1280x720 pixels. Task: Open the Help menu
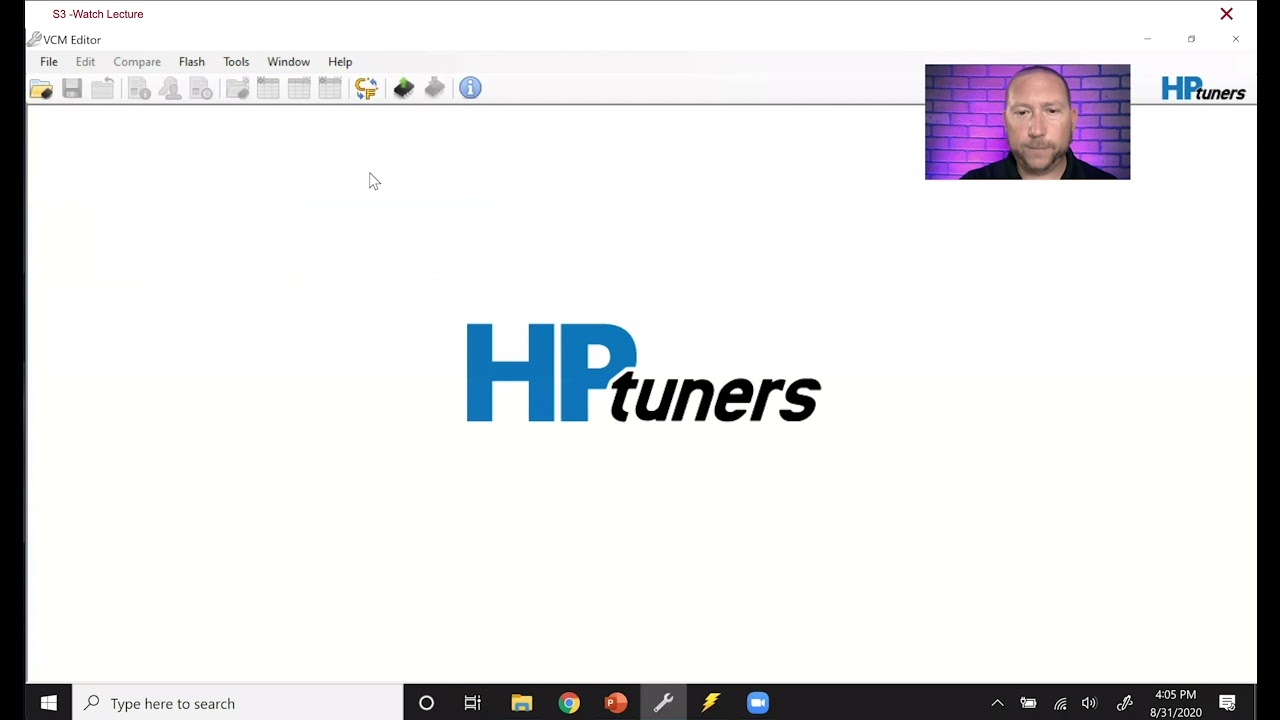tap(340, 62)
